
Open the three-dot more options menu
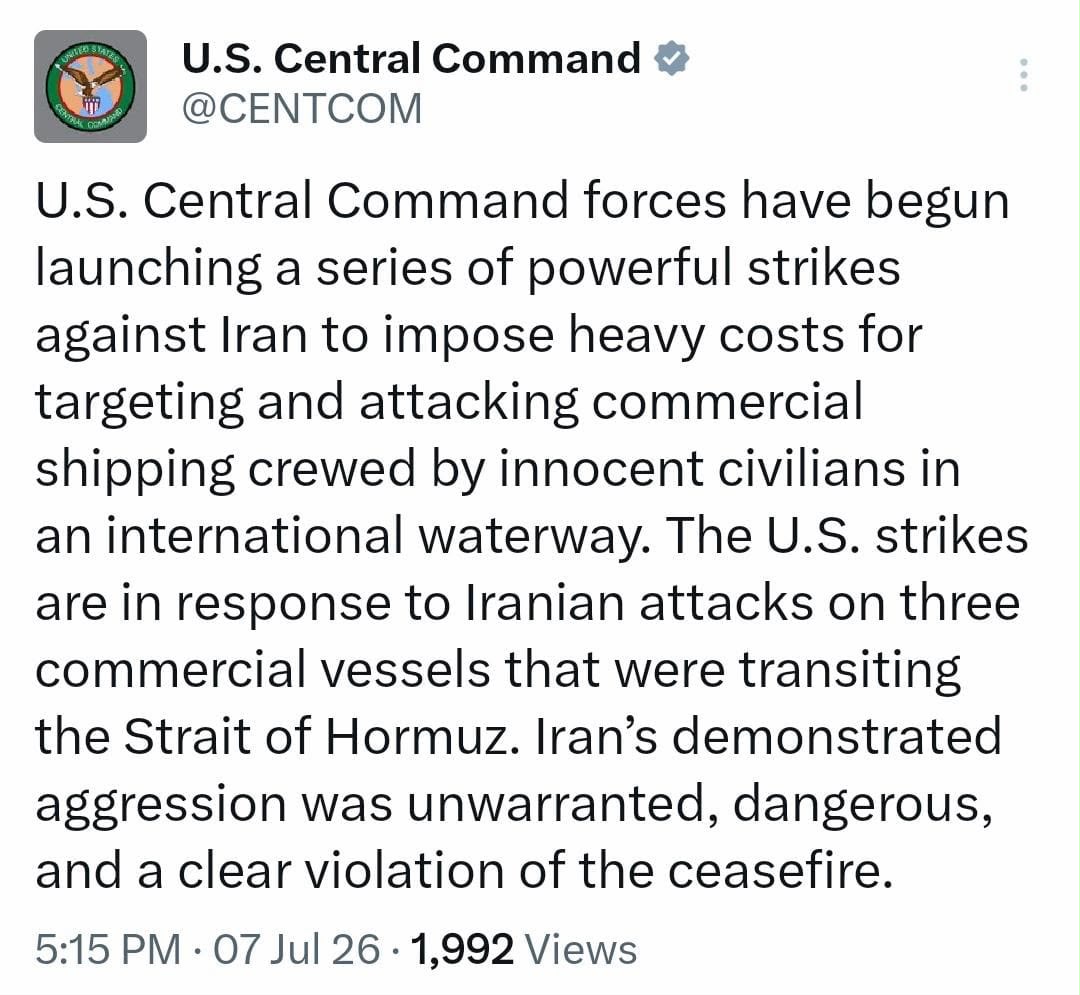pos(1024,75)
